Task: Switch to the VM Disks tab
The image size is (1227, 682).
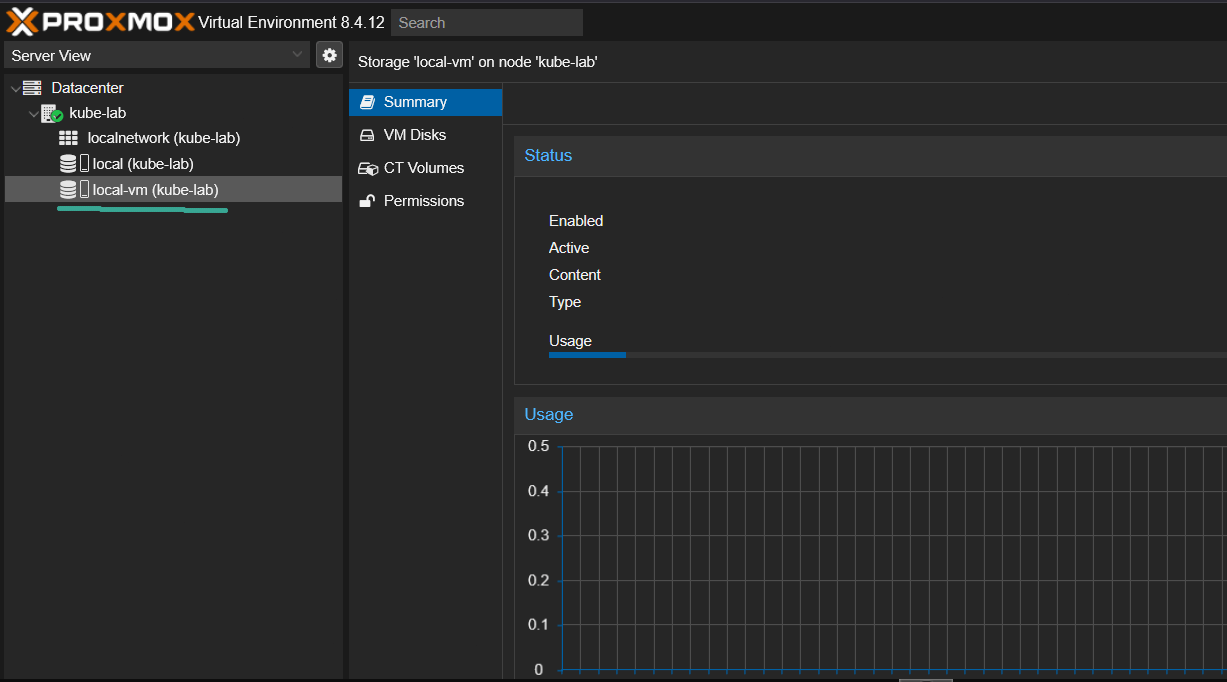Action: [x=415, y=135]
